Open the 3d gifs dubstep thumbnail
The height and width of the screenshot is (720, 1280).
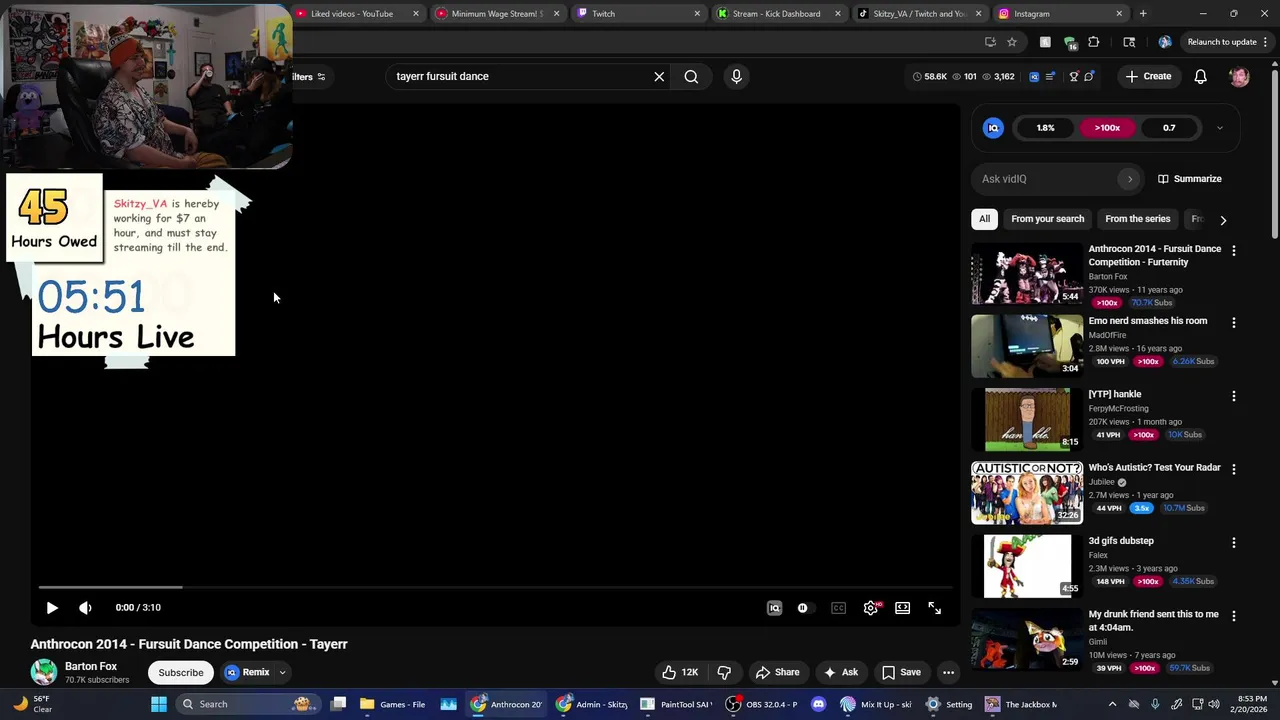(1027, 566)
